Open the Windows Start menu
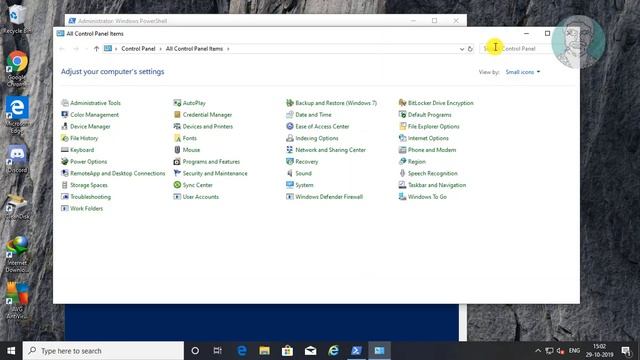This screenshot has width=640, height=360. coord(11,351)
